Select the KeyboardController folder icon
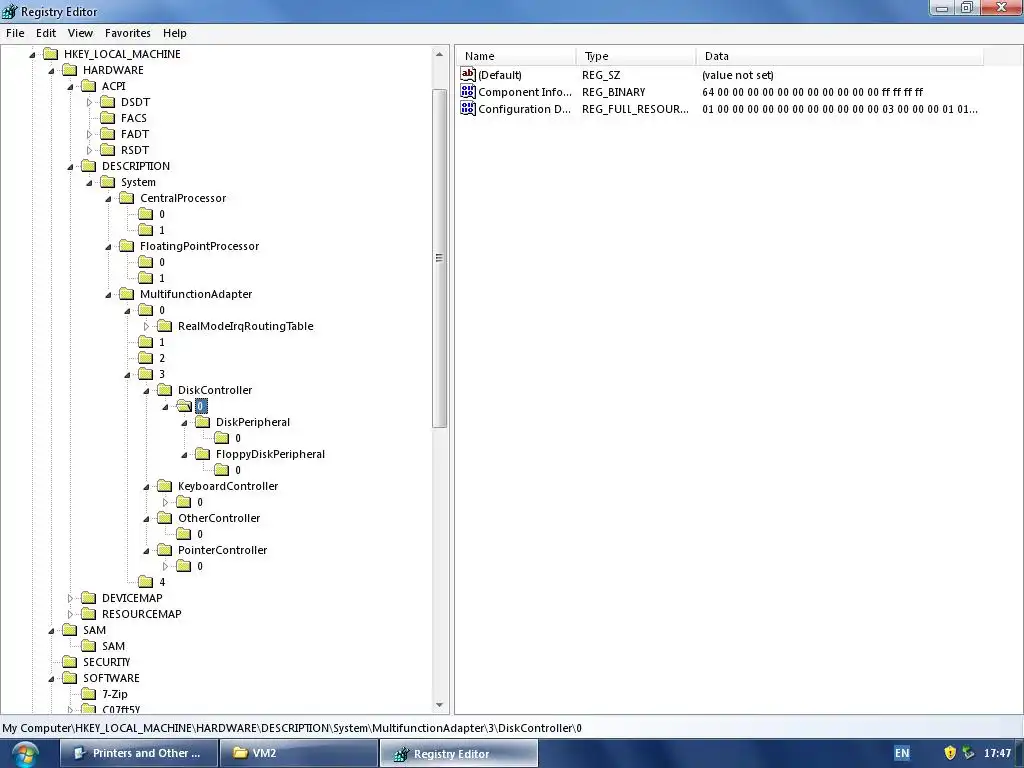Image resolution: width=1024 pixels, height=768 pixels. tap(165, 486)
